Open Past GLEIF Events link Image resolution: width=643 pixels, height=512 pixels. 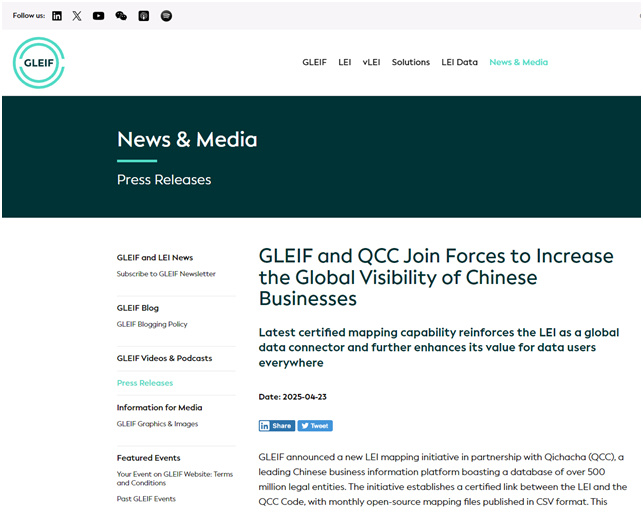click(146, 499)
